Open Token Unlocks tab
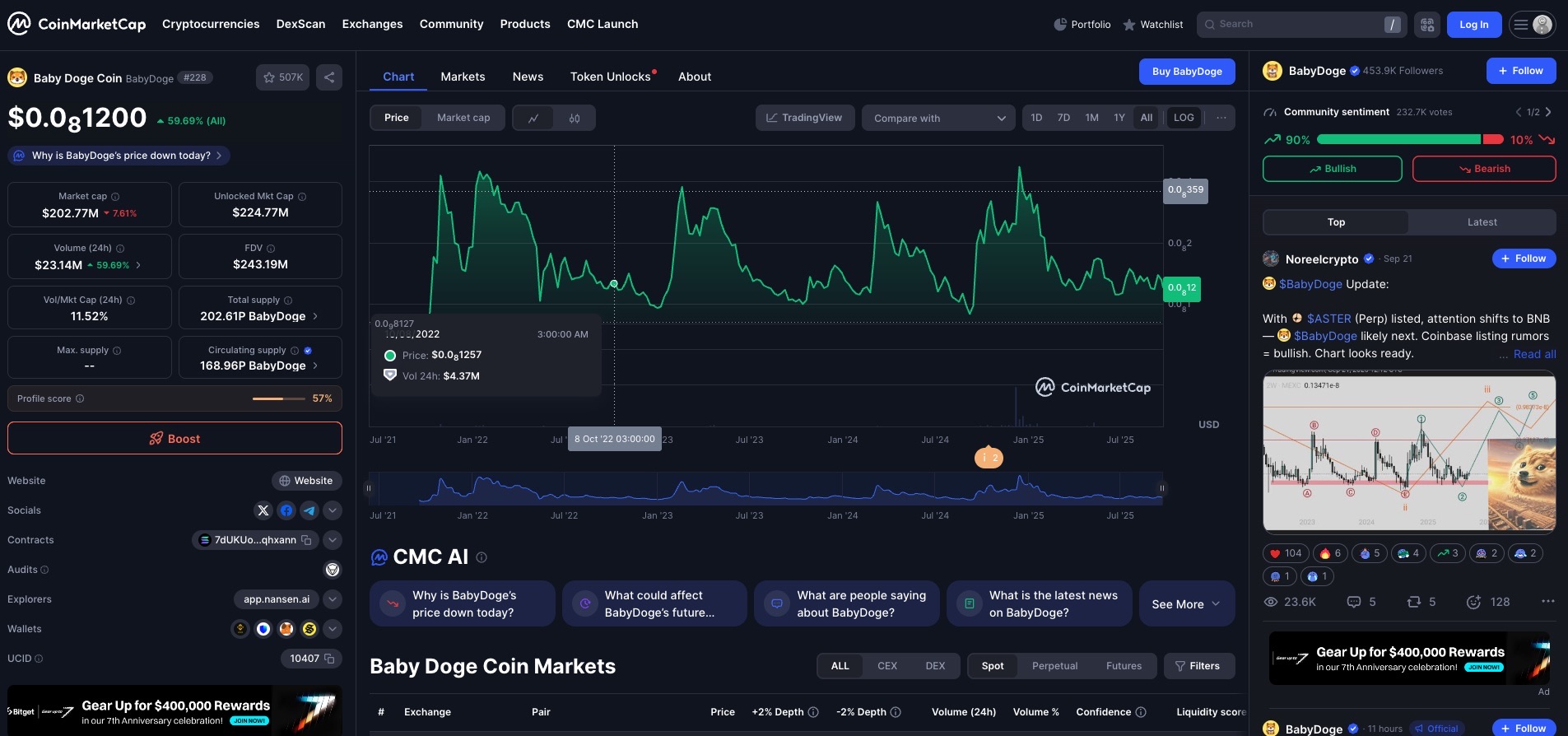This screenshot has width=1568, height=736. (x=611, y=77)
